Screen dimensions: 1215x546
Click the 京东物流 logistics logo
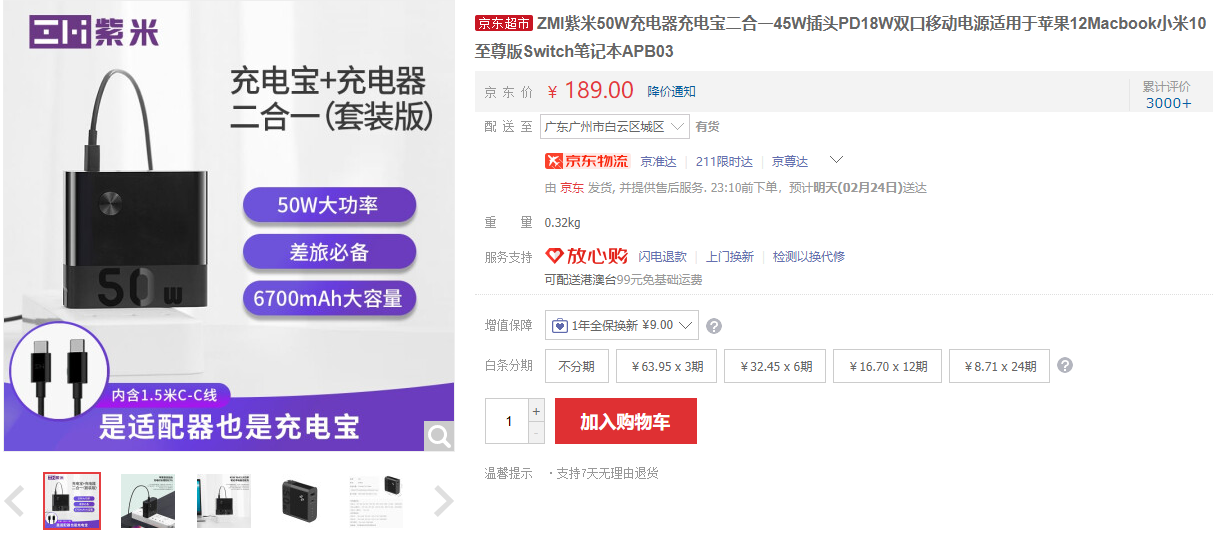coord(587,161)
